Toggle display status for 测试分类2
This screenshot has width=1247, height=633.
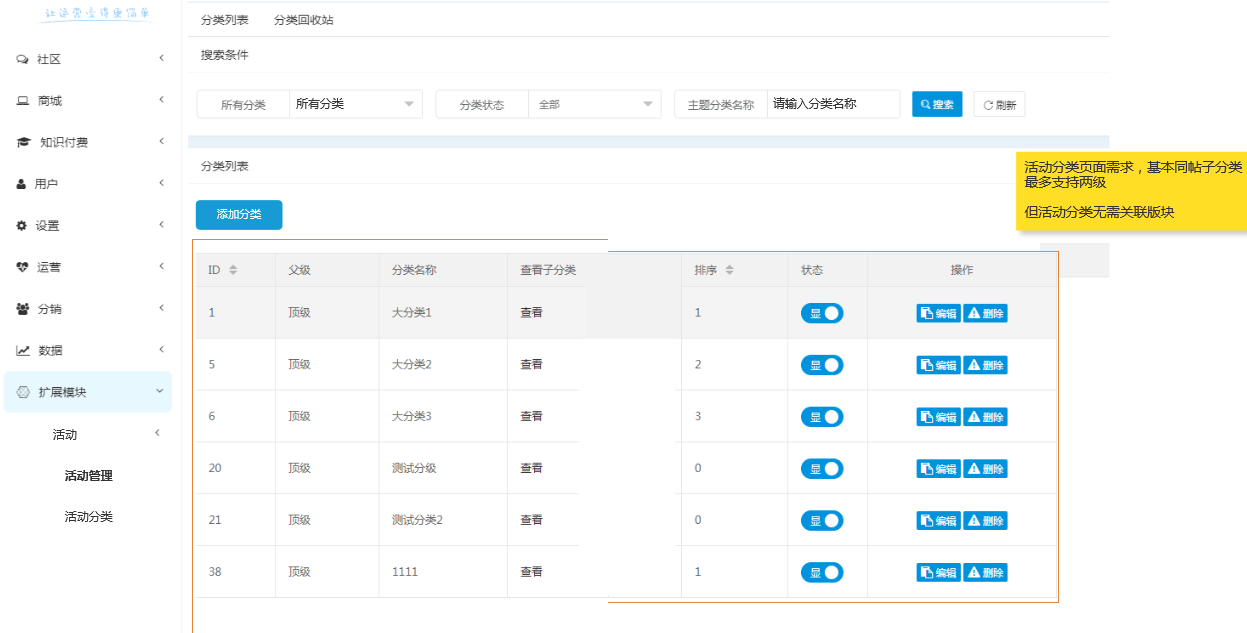coord(822,521)
